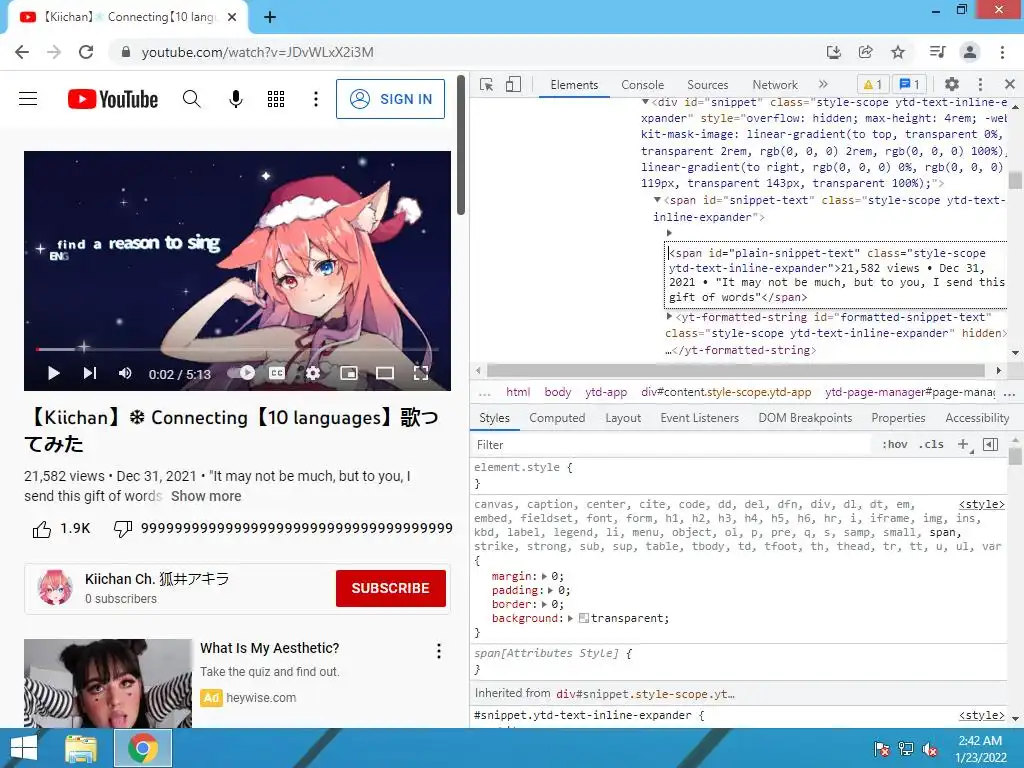The height and width of the screenshot is (768, 1024).
Task: Open the media controls icon in Chrome
Action: (x=938, y=52)
